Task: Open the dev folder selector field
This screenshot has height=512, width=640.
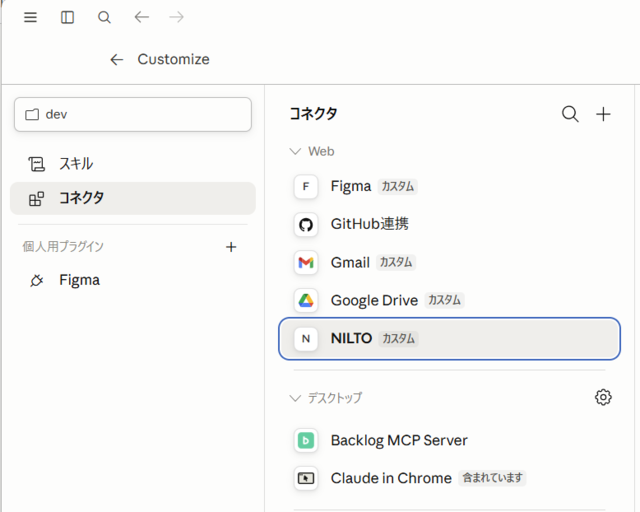Action: coord(133,114)
